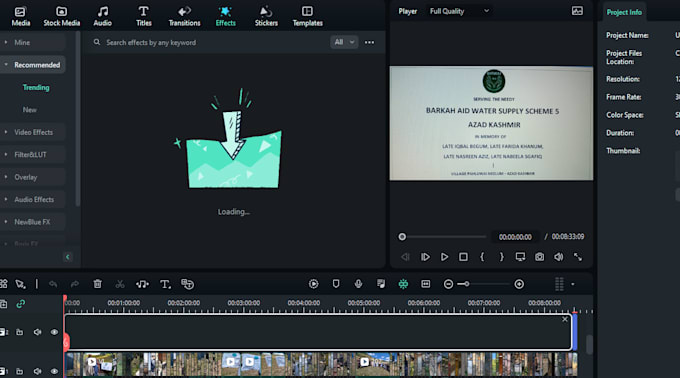Delete the selected clip
The image size is (680, 378).
[x=98, y=284]
